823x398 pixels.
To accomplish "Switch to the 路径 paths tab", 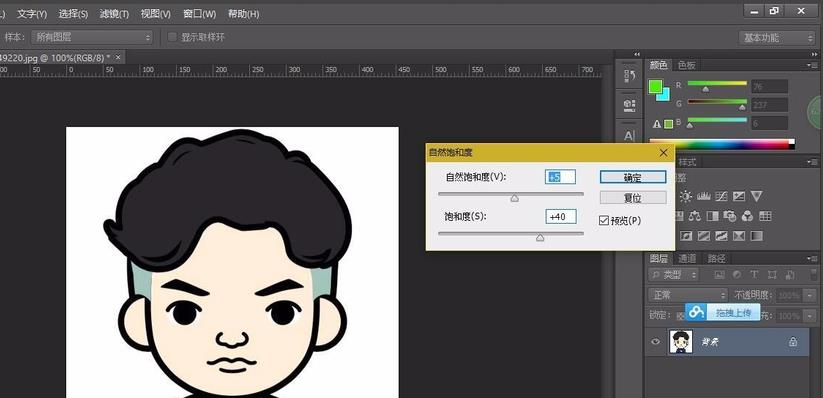I will click(x=716, y=258).
